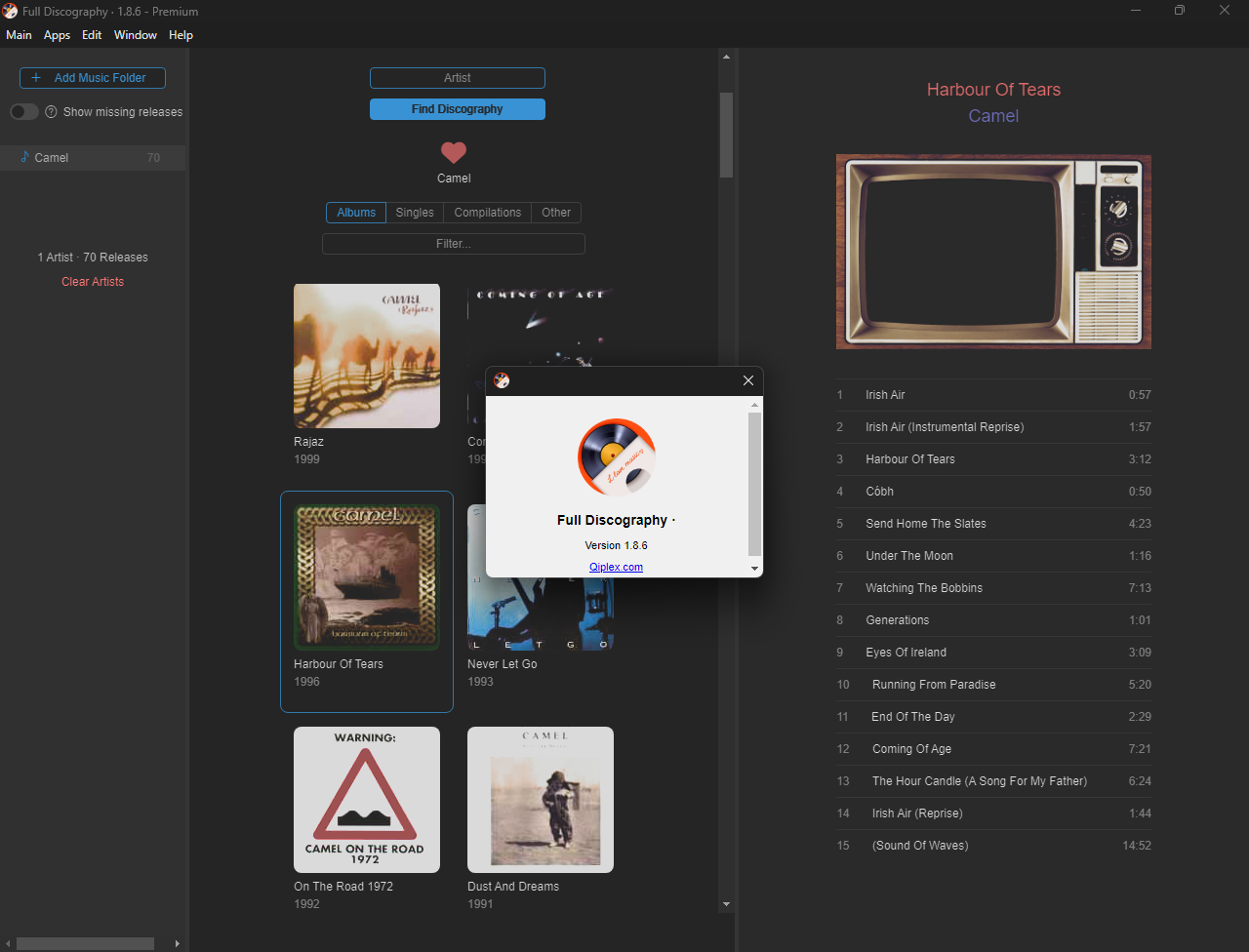Select track Eyes Of Ireland

pyautogui.click(x=993, y=653)
